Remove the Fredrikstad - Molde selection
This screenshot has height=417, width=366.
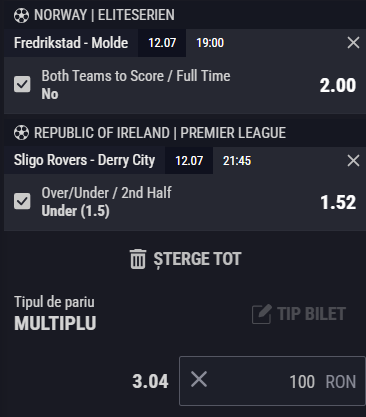[353, 43]
